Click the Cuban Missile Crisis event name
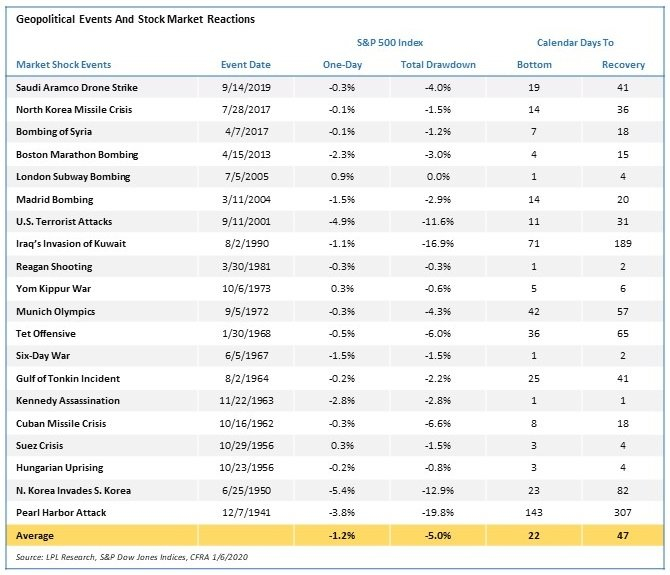Image resolution: width=670 pixels, height=575 pixels. click(x=61, y=423)
